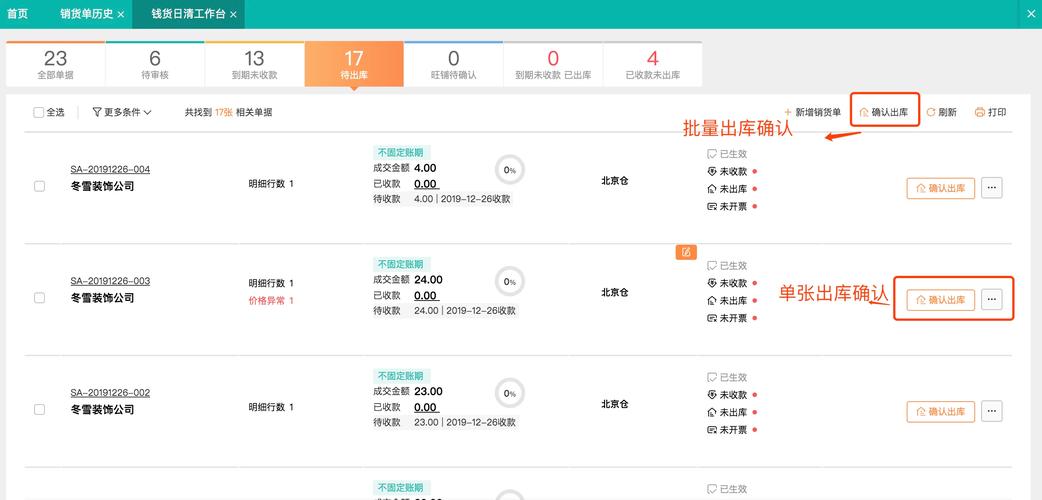Click 未出库 status icon of SA-20191226-002
The image size is (1042, 500).
point(712,412)
